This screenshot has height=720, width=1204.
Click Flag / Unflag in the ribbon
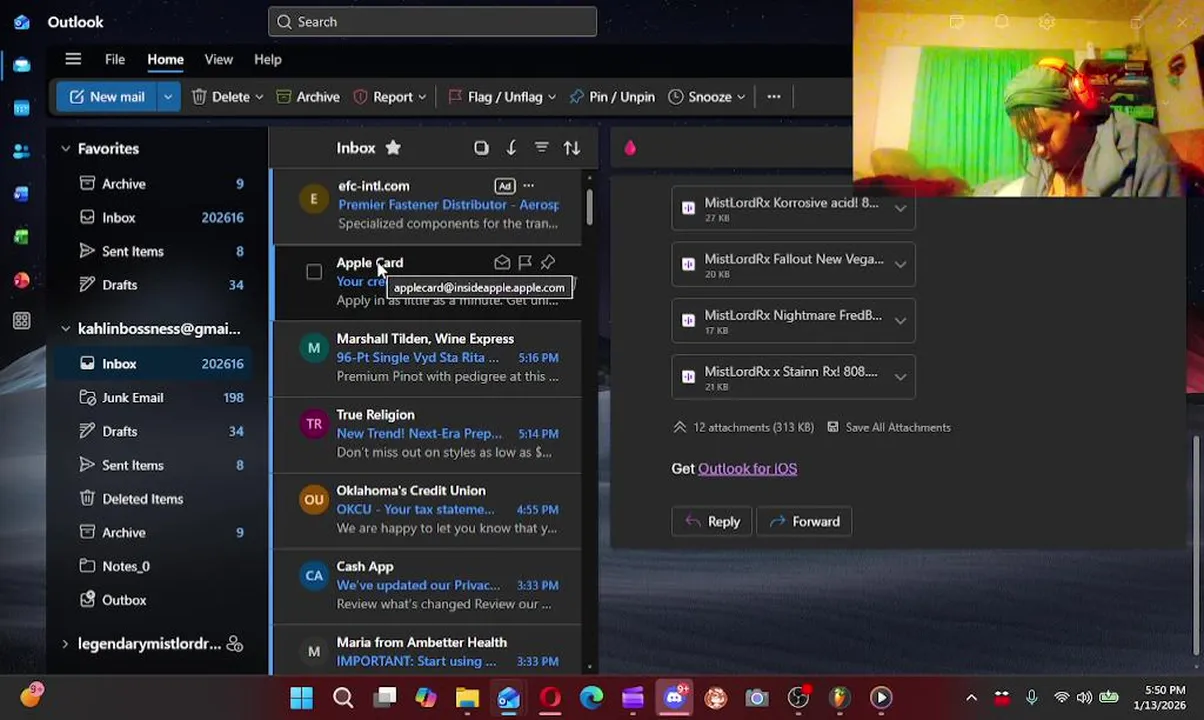coord(495,97)
